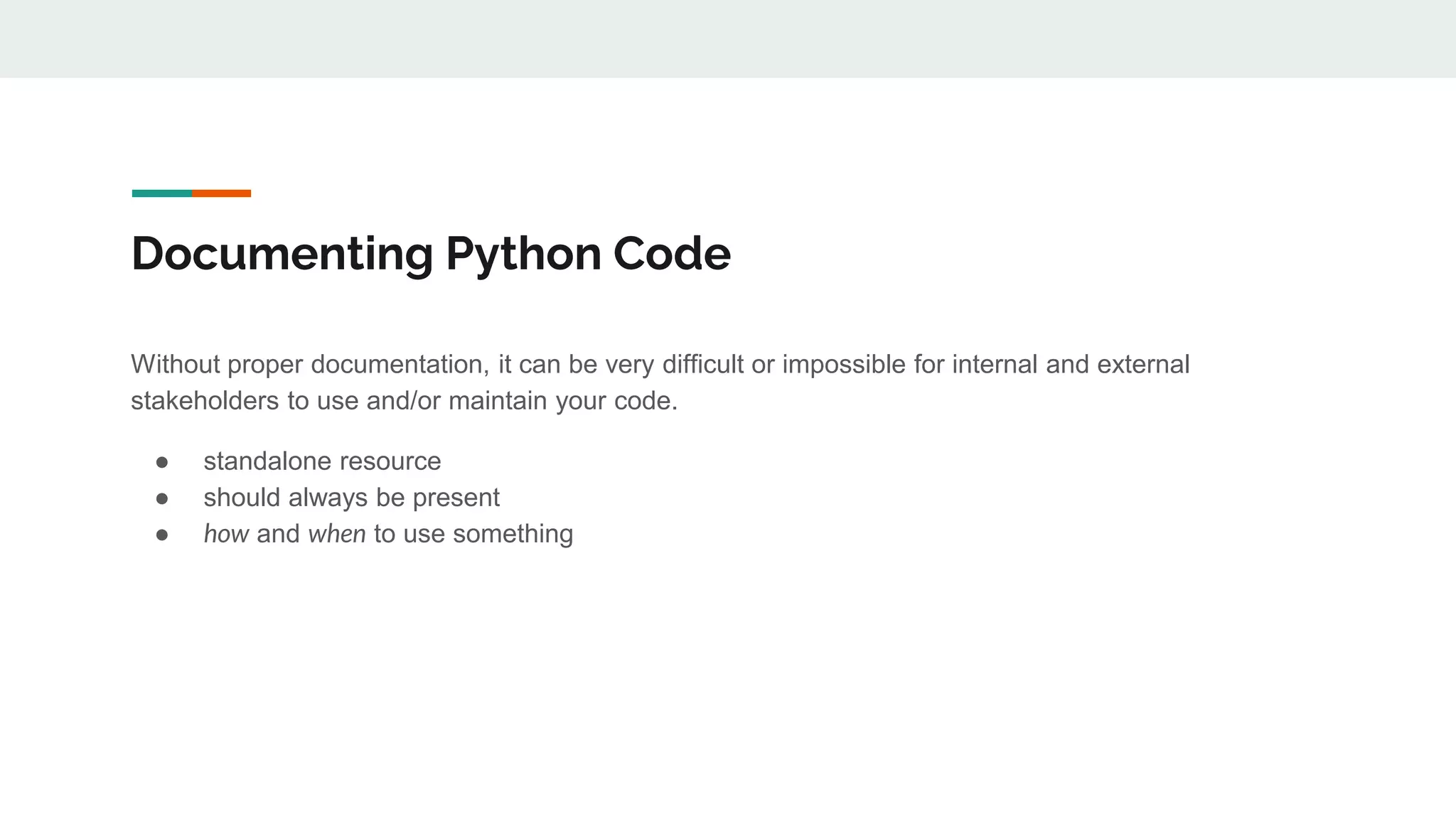The image size is (1456, 819).
Task: Select the 'standalone resource' bullet text
Action: click(x=322, y=461)
